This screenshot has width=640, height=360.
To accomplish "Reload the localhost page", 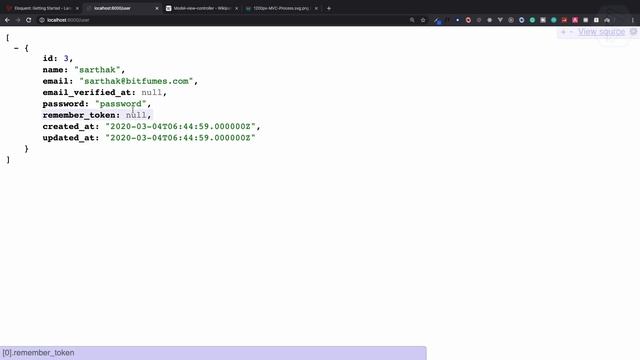I will pyautogui.click(x=29, y=20).
